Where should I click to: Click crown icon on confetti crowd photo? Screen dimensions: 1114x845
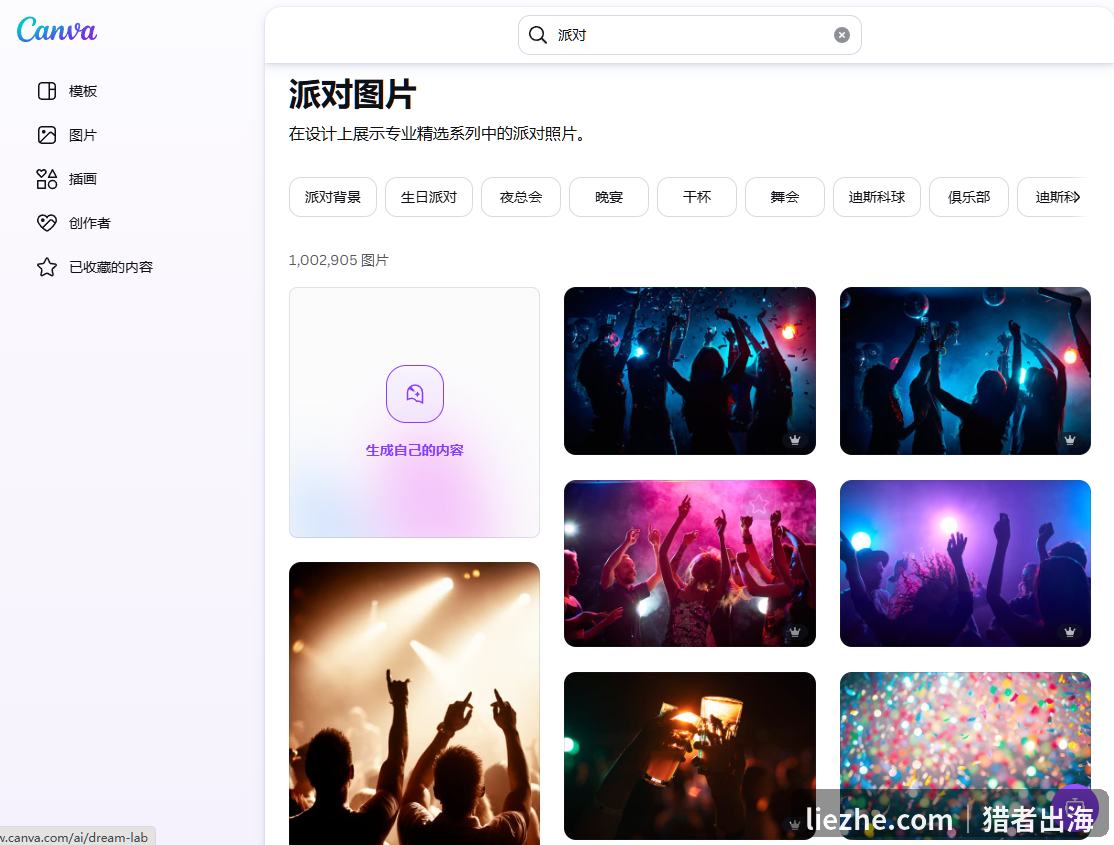[x=795, y=440]
